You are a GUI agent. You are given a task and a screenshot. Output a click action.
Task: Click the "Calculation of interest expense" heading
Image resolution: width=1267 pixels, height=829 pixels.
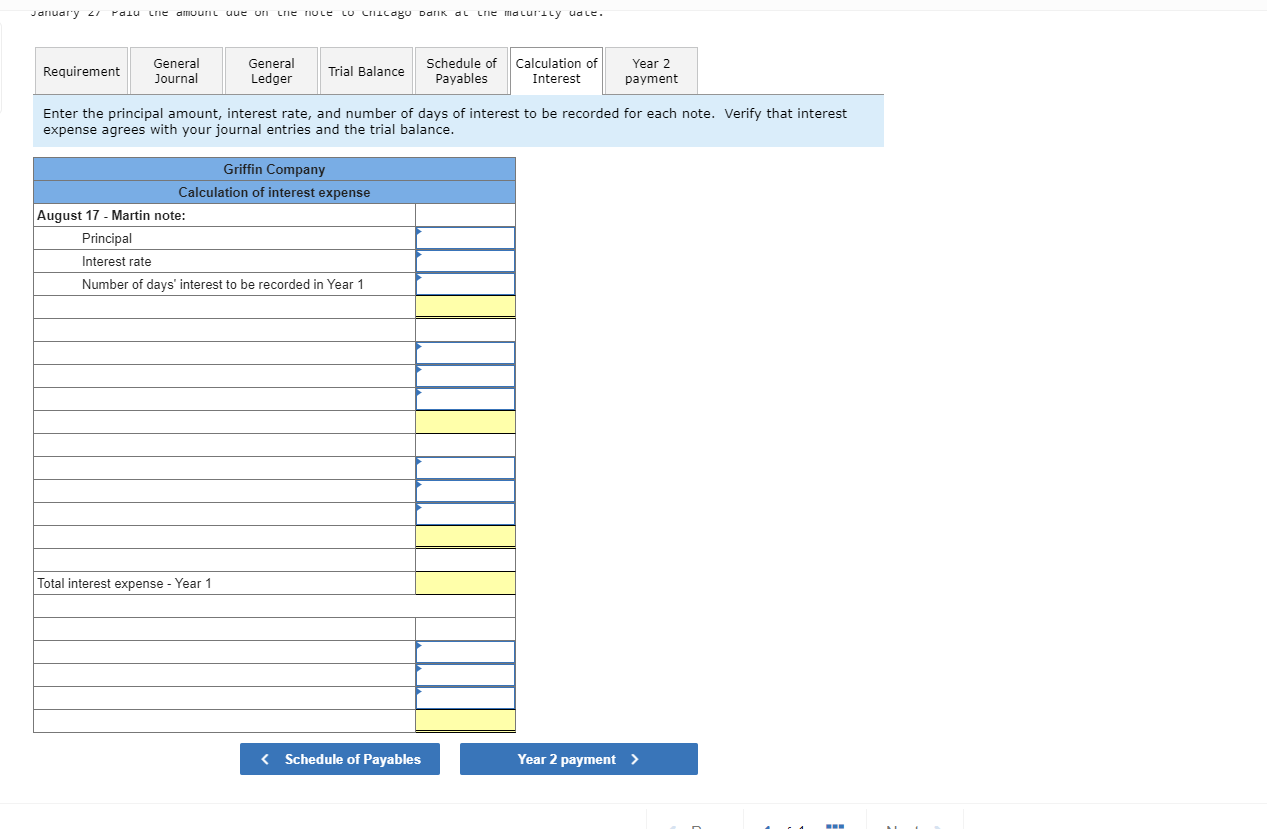(x=274, y=192)
